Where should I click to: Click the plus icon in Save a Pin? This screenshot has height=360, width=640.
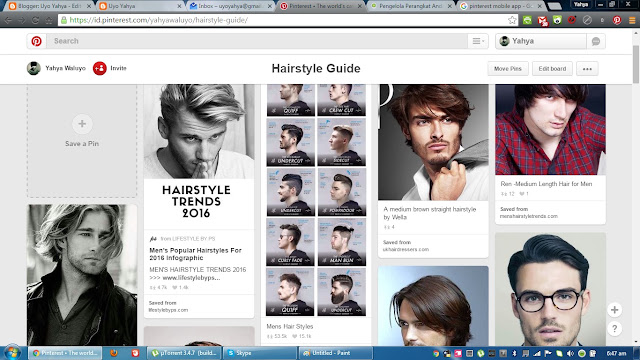82,124
